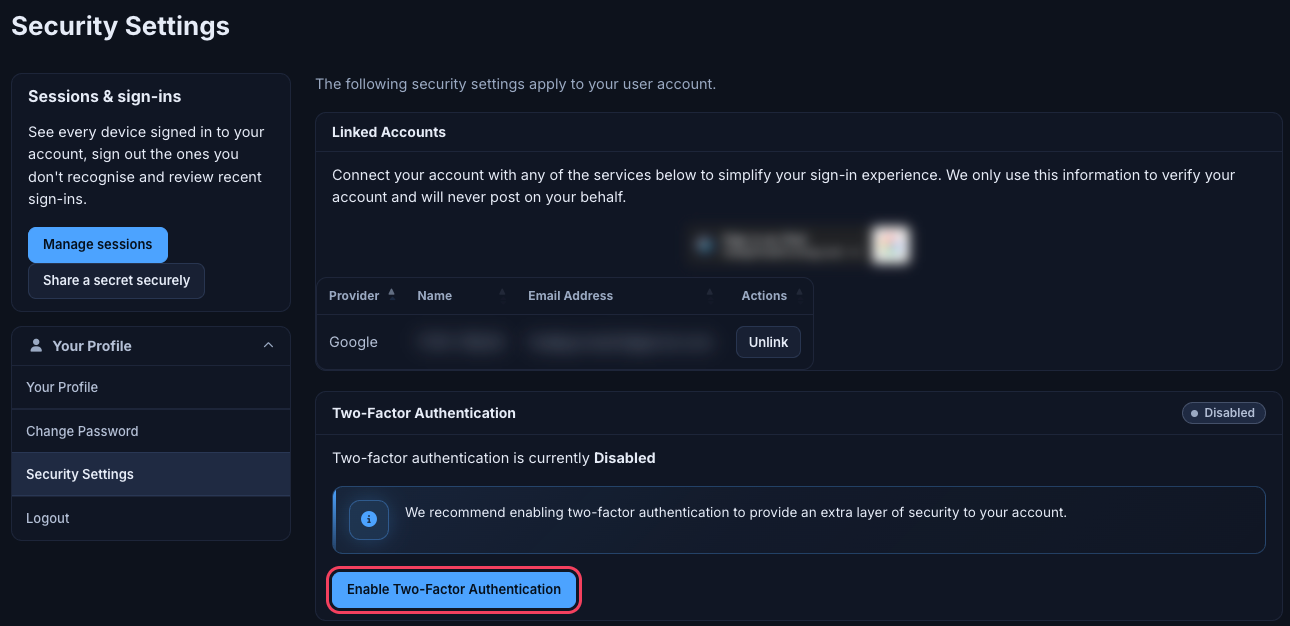1290x626 pixels.
Task: Click Share a secret securely button
Action: point(116,280)
